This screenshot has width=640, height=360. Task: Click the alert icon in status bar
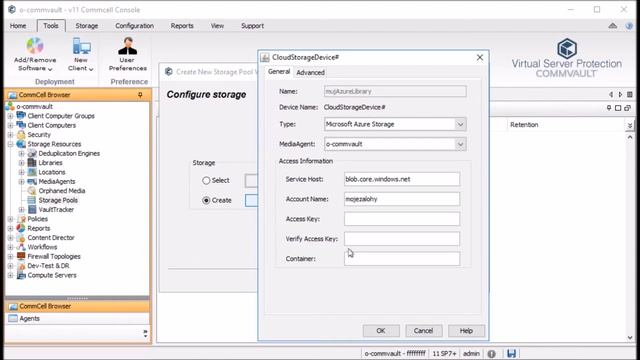click(491, 354)
